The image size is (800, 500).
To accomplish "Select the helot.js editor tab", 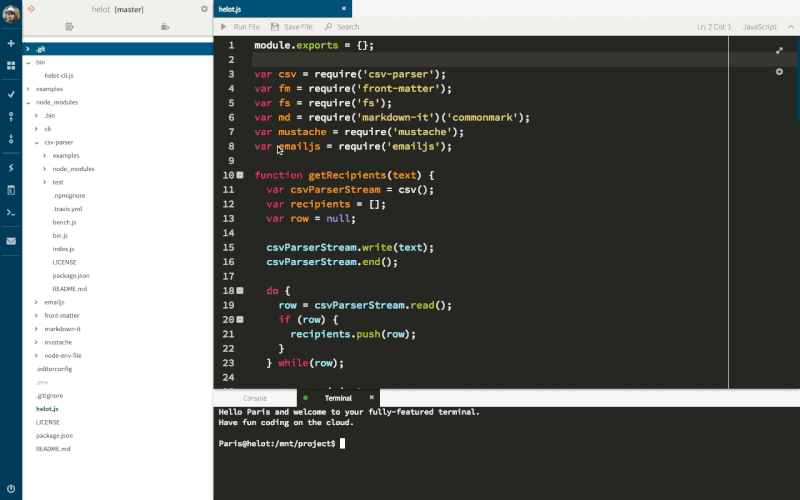I will click(x=231, y=8).
